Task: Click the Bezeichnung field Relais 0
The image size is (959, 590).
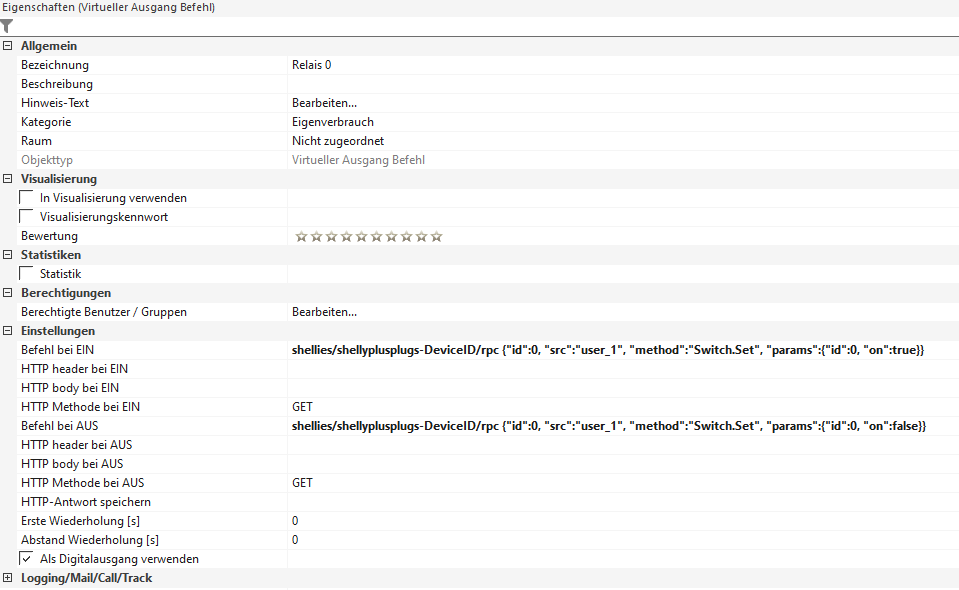Action: click(311, 65)
